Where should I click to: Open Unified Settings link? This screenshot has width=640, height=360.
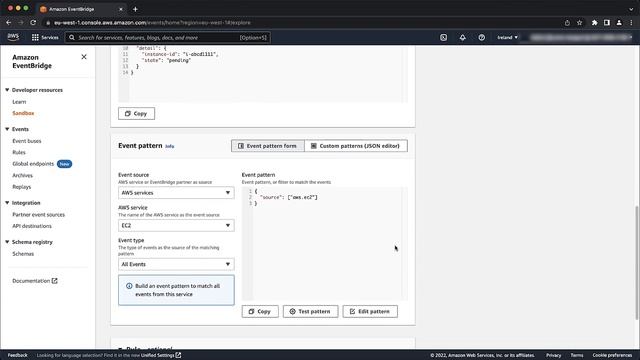pyautogui.click(x=161, y=355)
